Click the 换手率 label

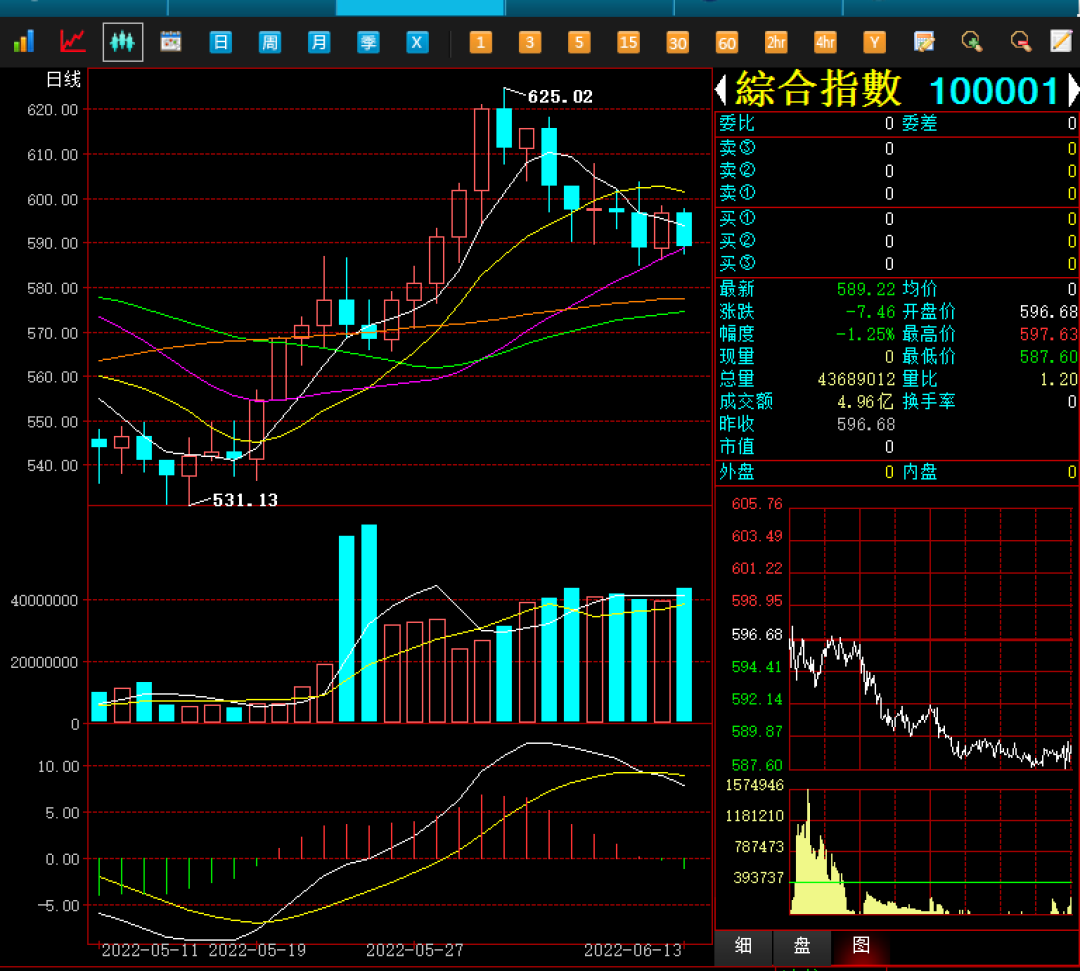pos(929,401)
